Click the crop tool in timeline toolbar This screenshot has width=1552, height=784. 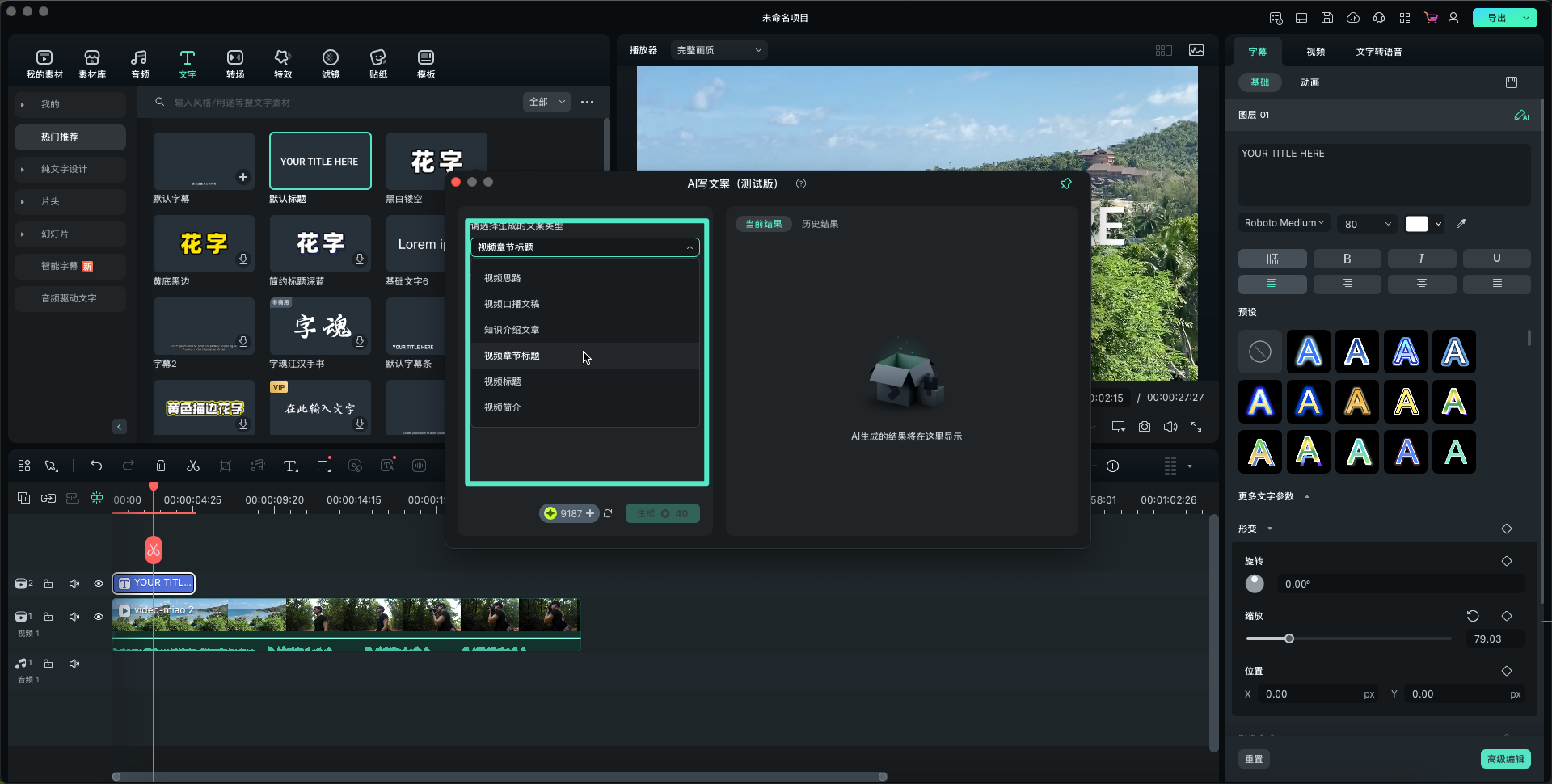point(226,466)
